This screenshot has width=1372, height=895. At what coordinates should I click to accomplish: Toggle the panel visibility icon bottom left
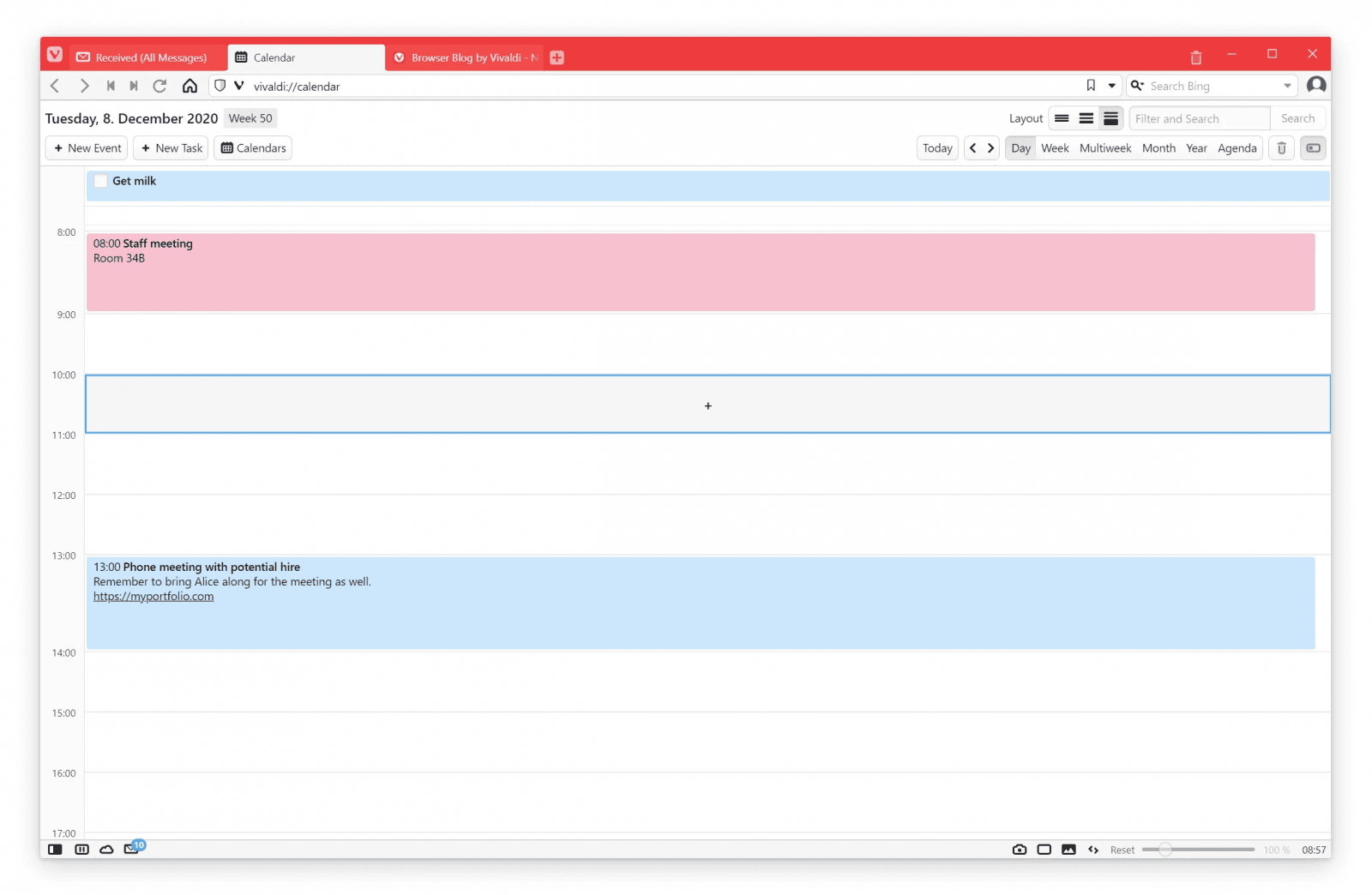[x=55, y=849]
